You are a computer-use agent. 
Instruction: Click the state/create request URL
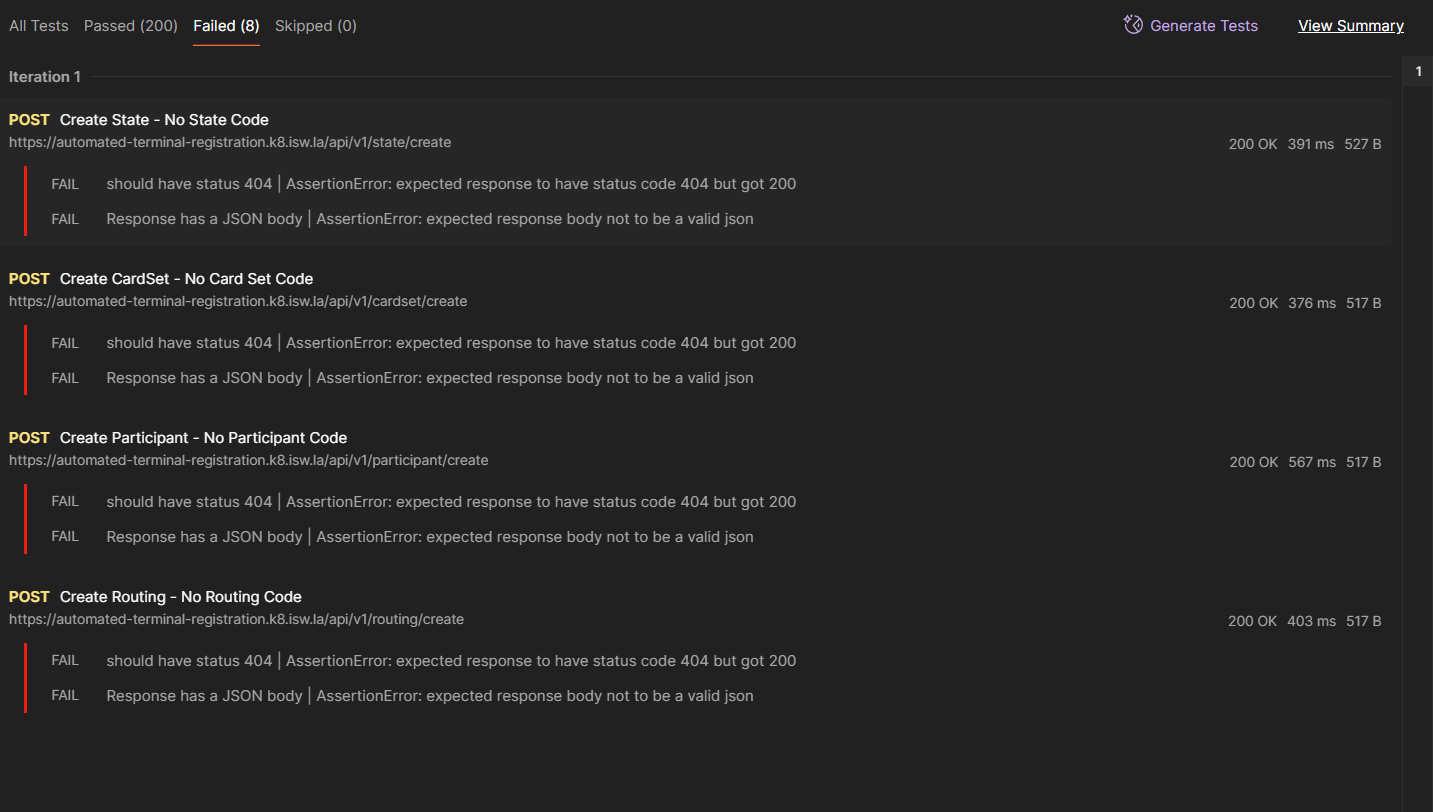tap(230, 142)
